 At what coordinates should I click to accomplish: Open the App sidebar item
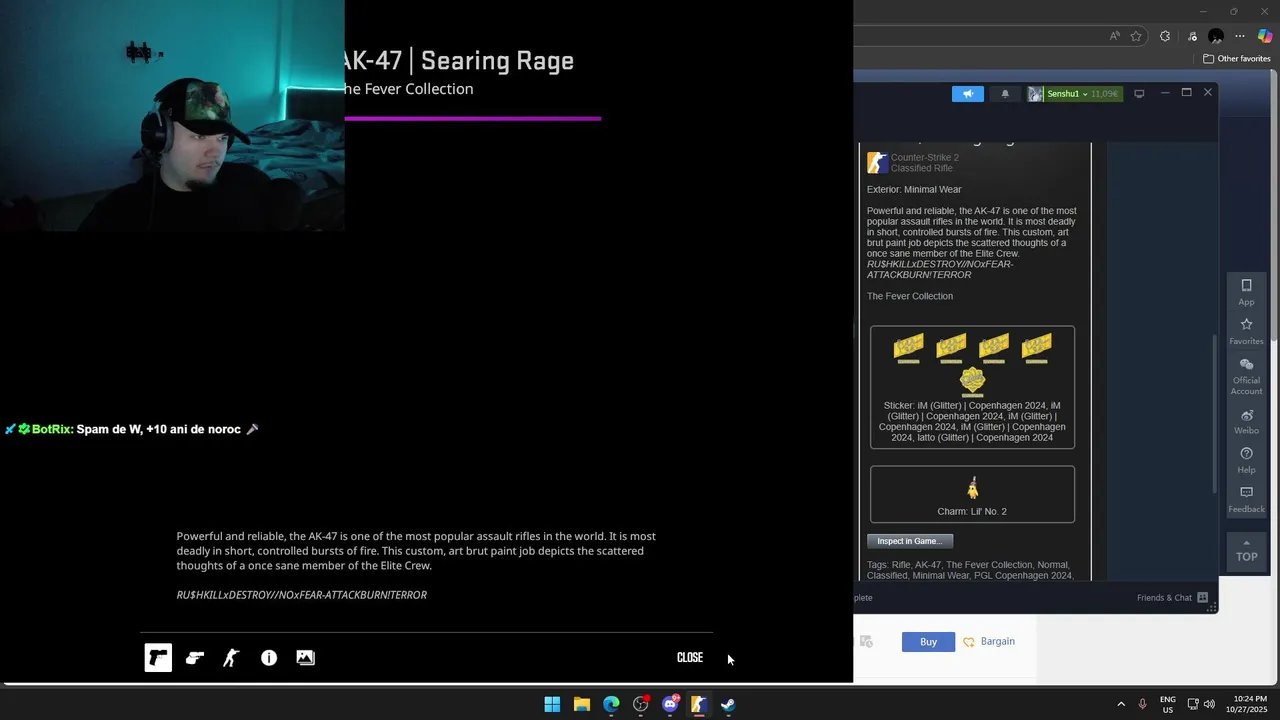click(x=1246, y=292)
